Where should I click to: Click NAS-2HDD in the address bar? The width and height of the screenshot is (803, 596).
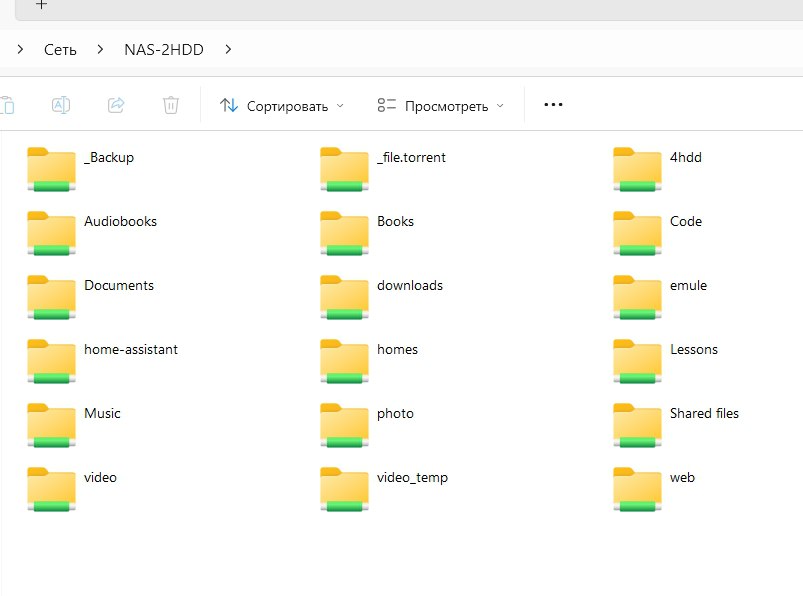click(x=164, y=49)
